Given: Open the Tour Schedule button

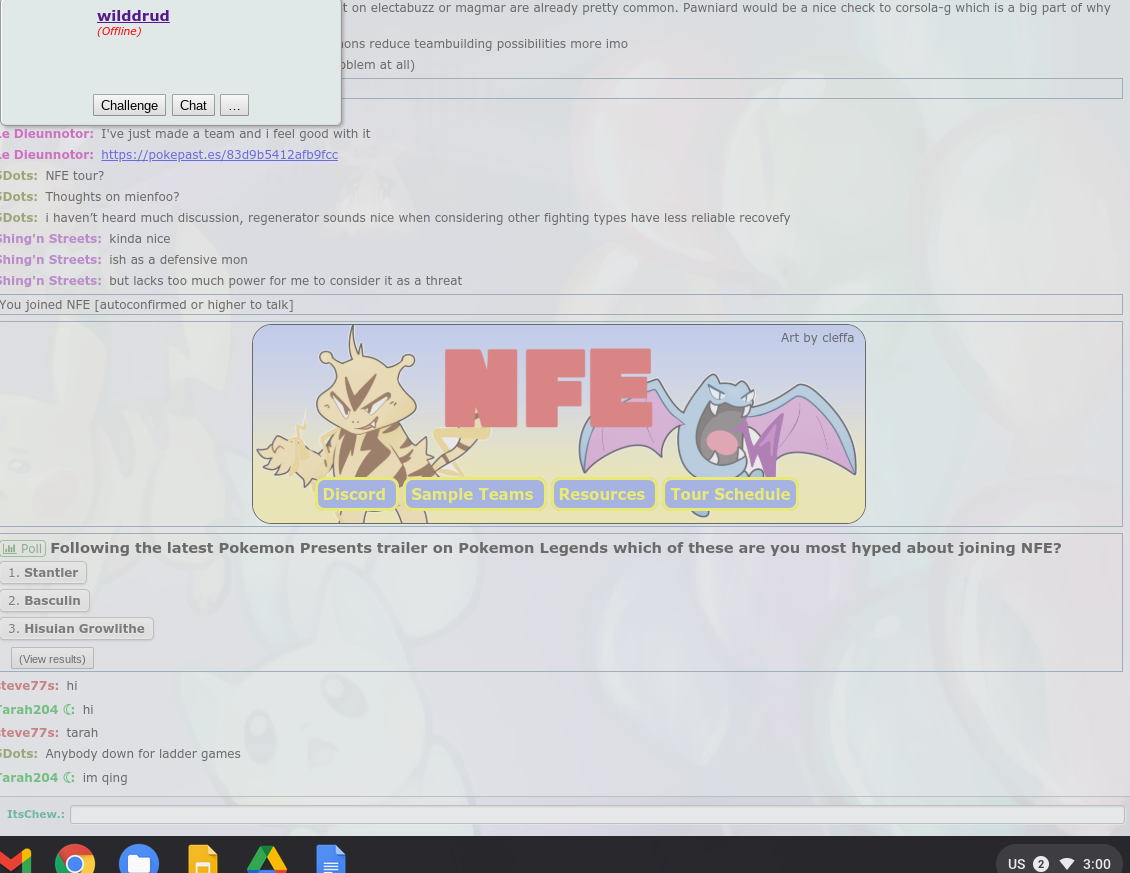Looking at the screenshot, I should tap(730, 495).
